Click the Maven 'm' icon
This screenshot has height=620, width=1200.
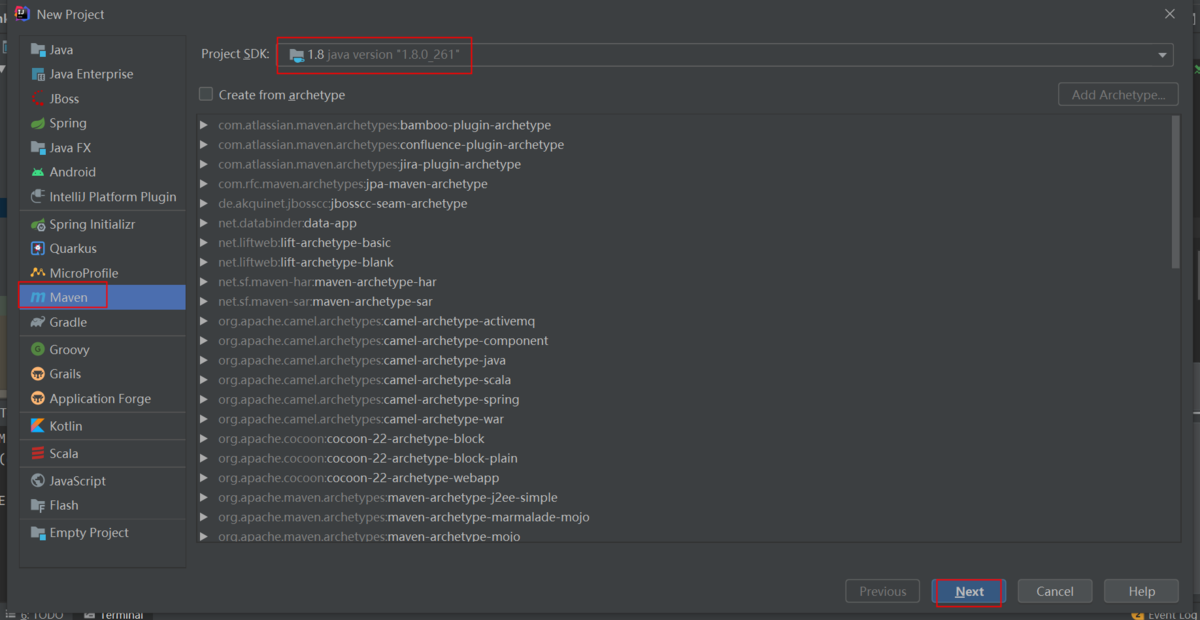pos(38,297)
